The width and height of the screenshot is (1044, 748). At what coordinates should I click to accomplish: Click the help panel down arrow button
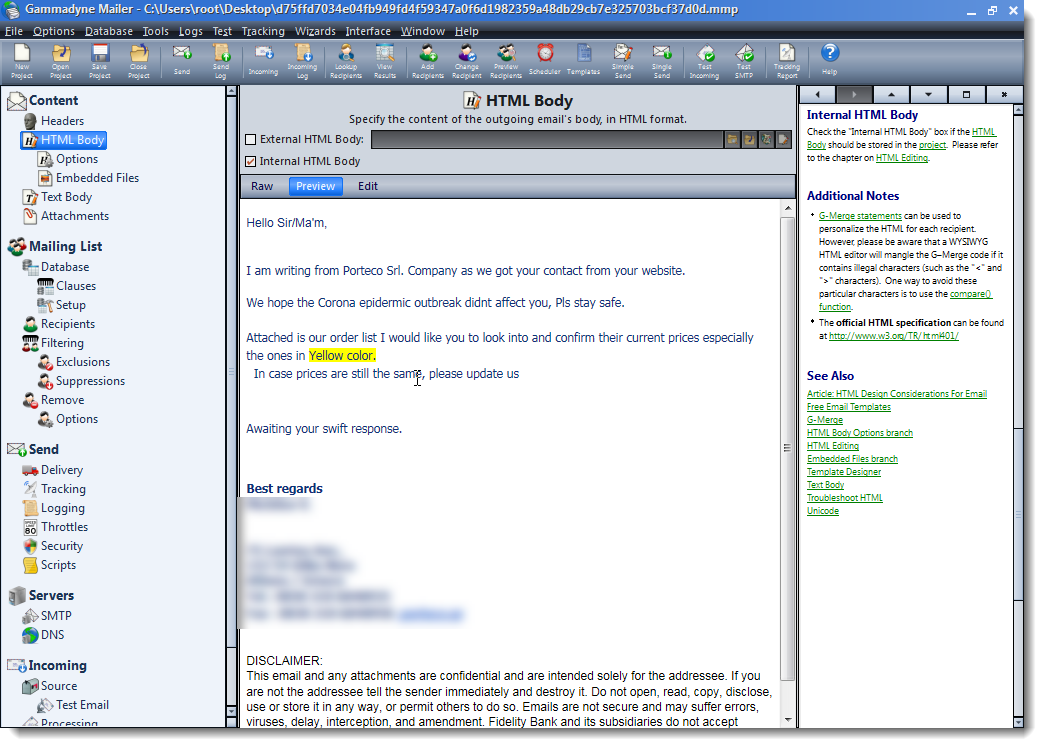(928, 95)
